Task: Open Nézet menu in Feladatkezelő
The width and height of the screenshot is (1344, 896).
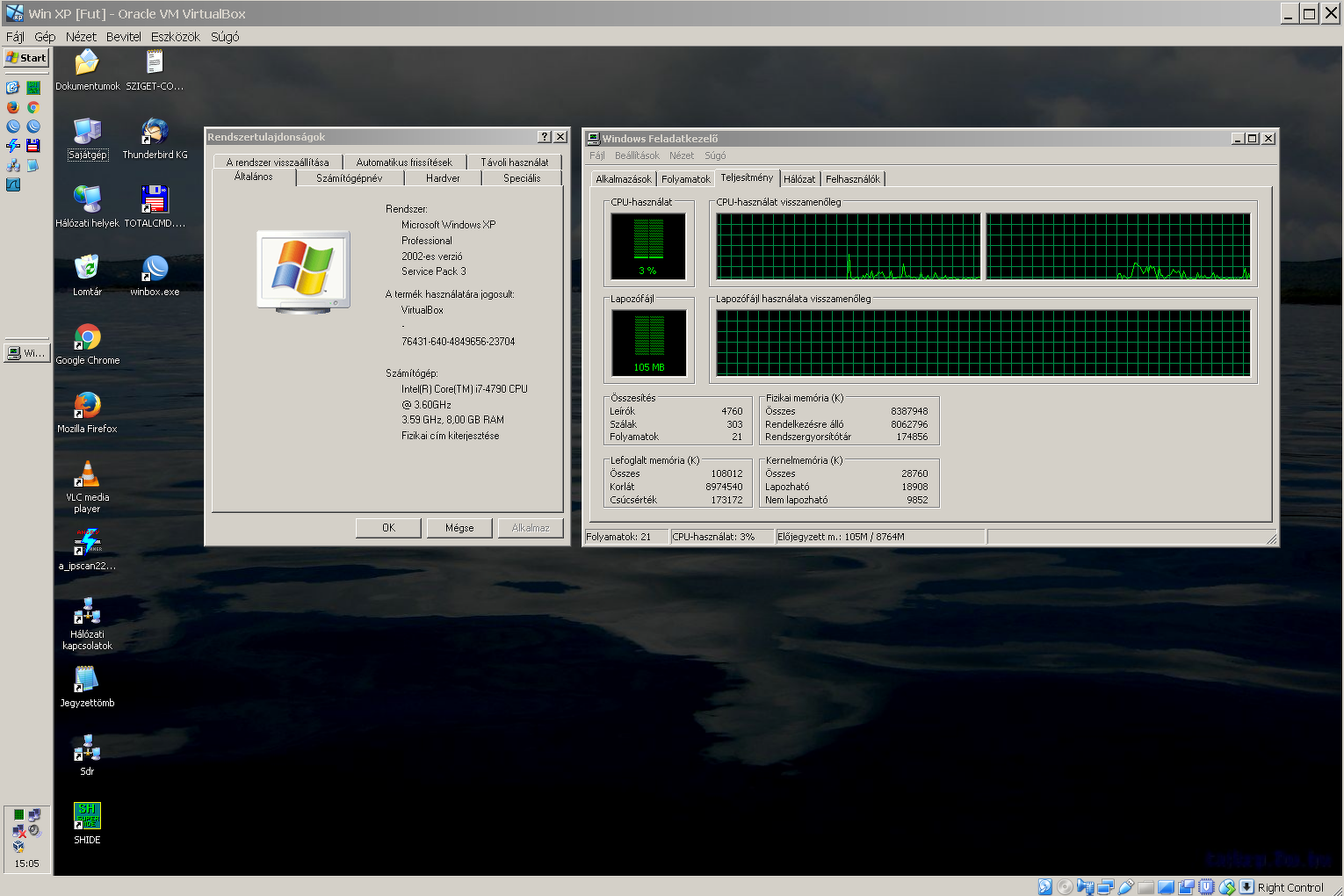Action: [x=682, y=155]
